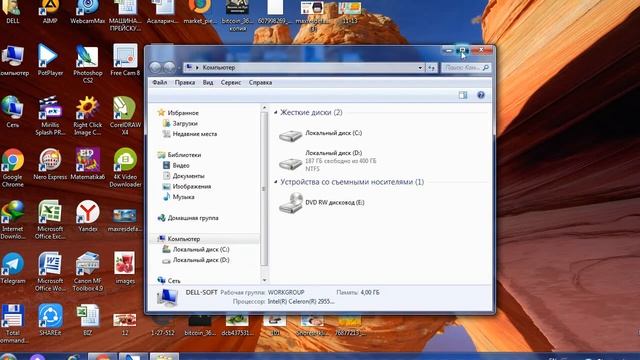Open the Вид menu
This screenshot has height=360, width=640.
pos(208,82)
